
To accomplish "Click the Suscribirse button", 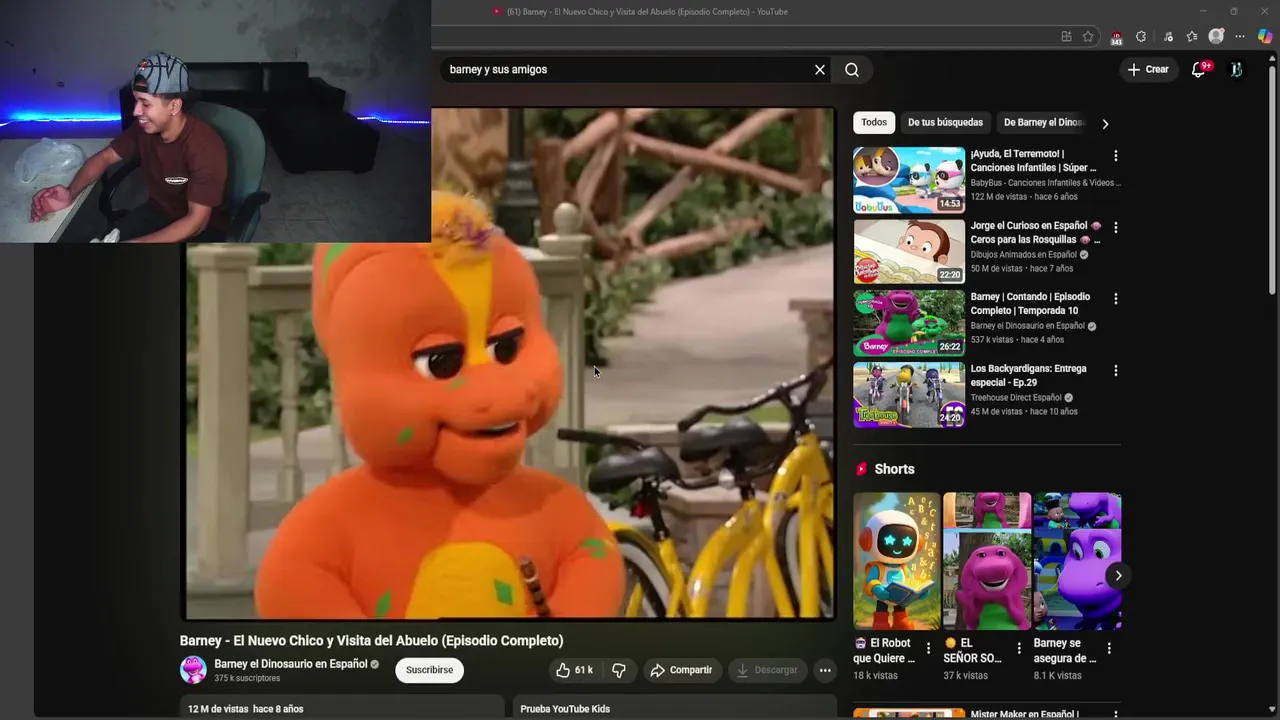I will (429, 670).
